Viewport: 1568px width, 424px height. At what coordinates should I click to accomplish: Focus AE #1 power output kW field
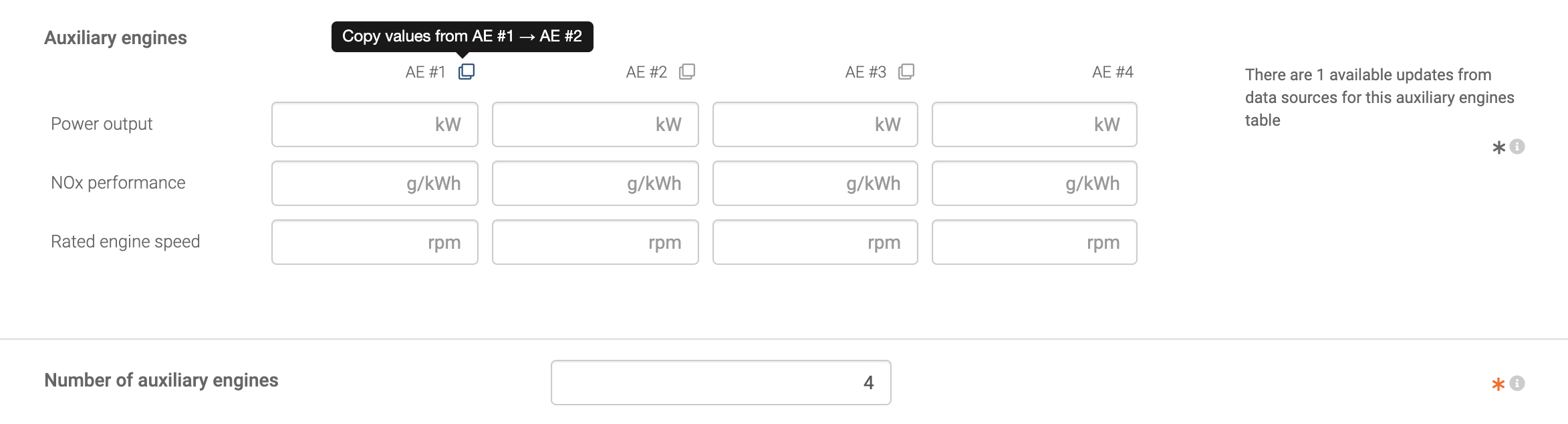(375, 124)
